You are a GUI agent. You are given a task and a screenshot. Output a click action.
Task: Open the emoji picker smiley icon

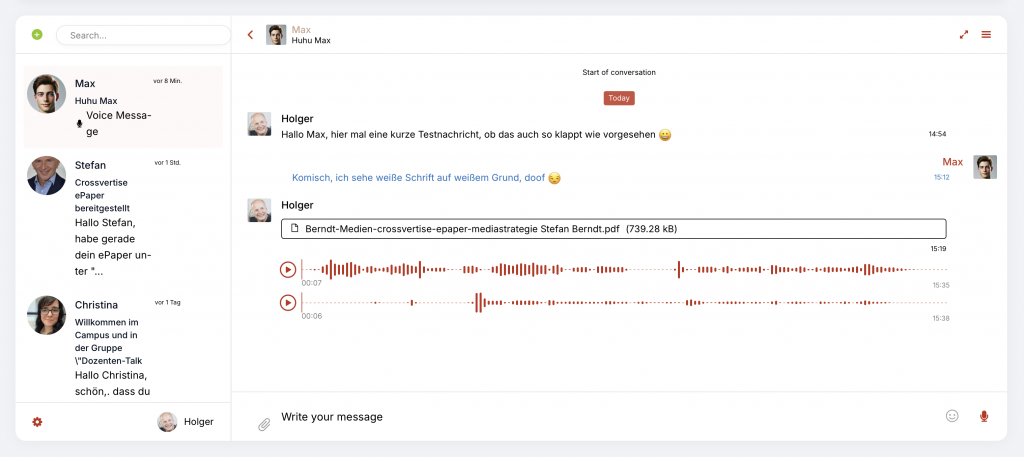[952, 416]
